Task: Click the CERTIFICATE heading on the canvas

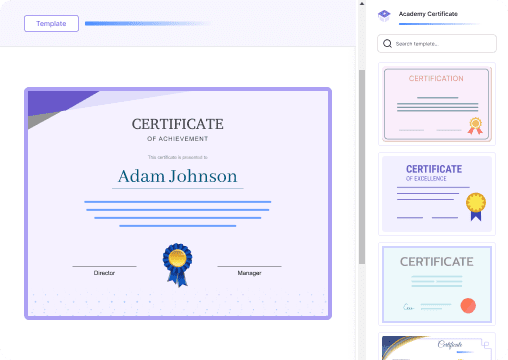Action: tap(178, 124)
